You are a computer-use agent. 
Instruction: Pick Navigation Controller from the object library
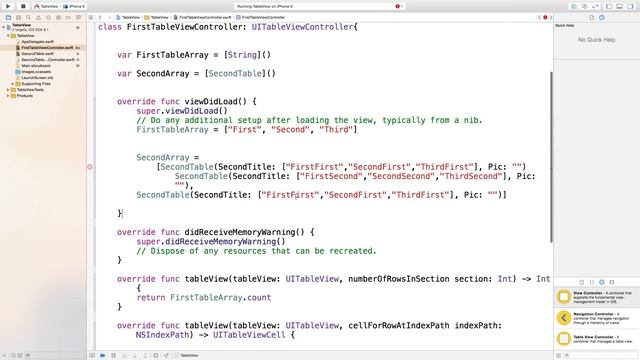click(x=597, y=318)
